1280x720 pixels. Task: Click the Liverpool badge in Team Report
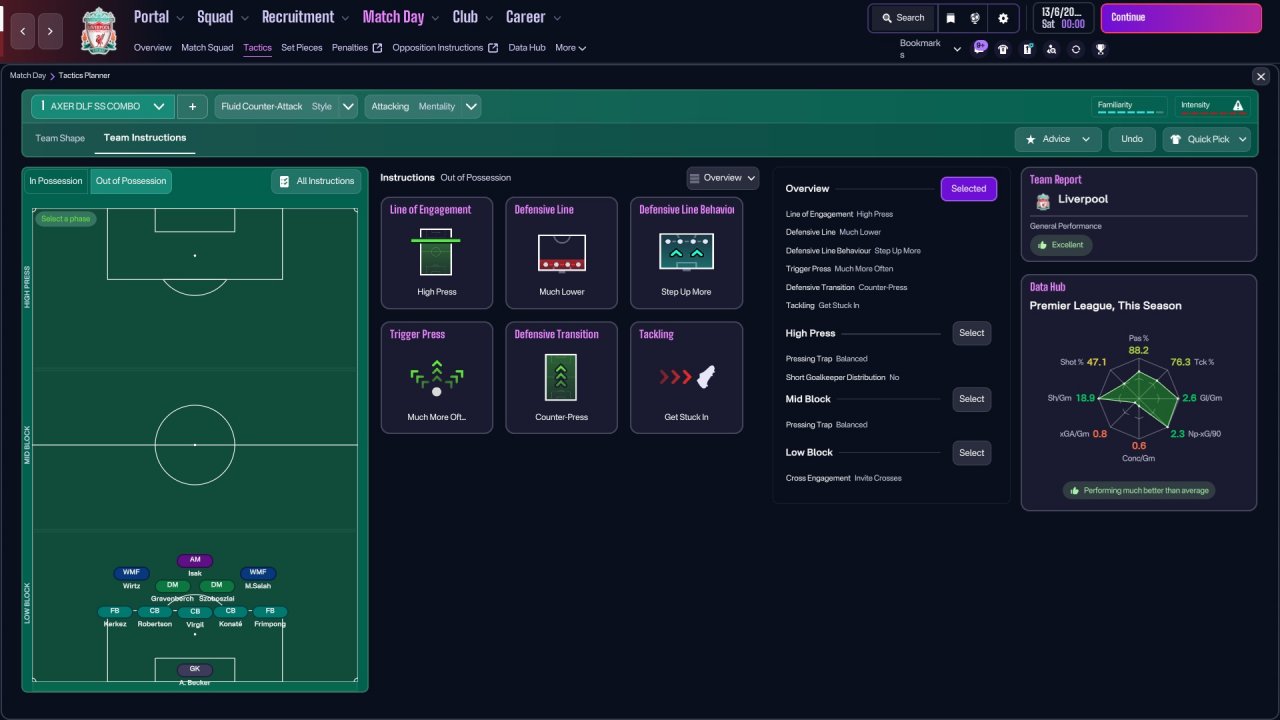(x=1043, y=201)
